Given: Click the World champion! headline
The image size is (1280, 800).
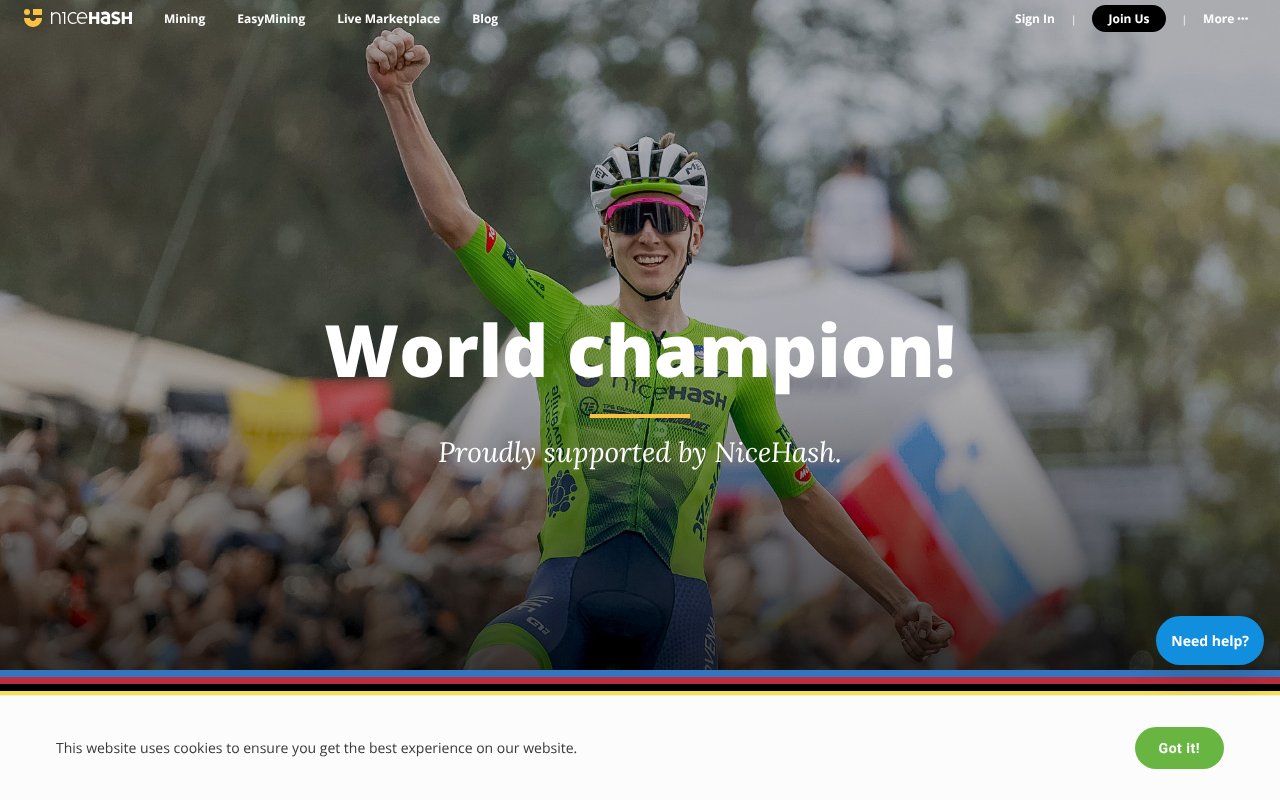Looking at the screenshot, I should coord(640,352).
